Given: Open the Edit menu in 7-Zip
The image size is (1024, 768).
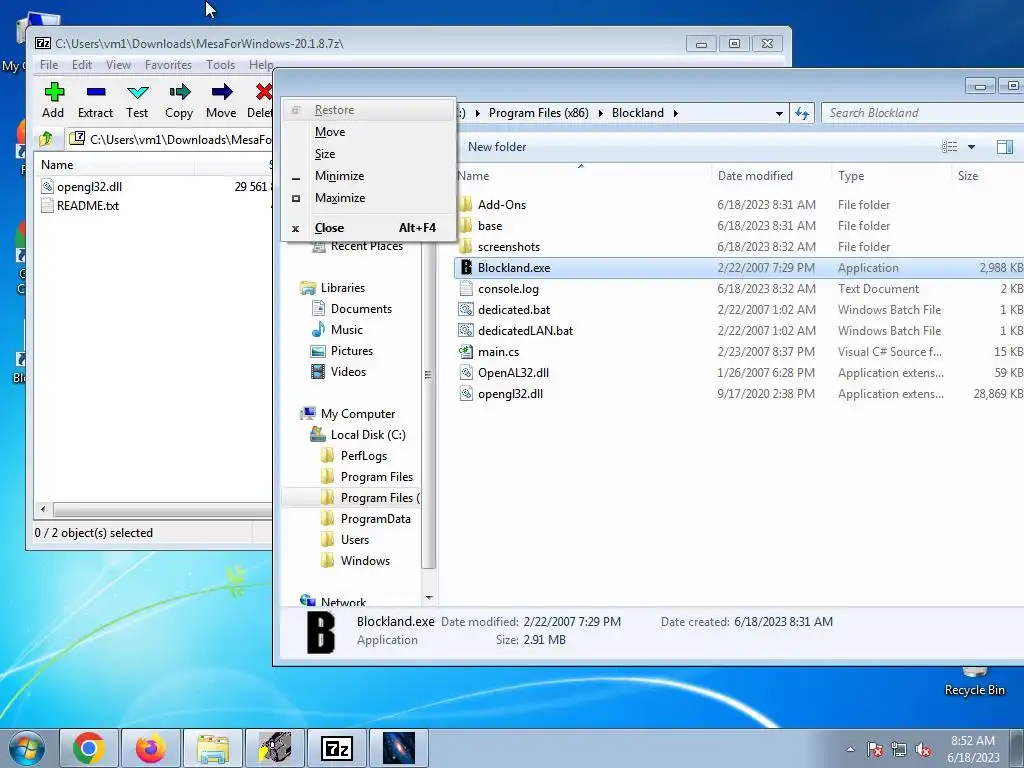Looking at the screenshot, I should tap(82, 65).
